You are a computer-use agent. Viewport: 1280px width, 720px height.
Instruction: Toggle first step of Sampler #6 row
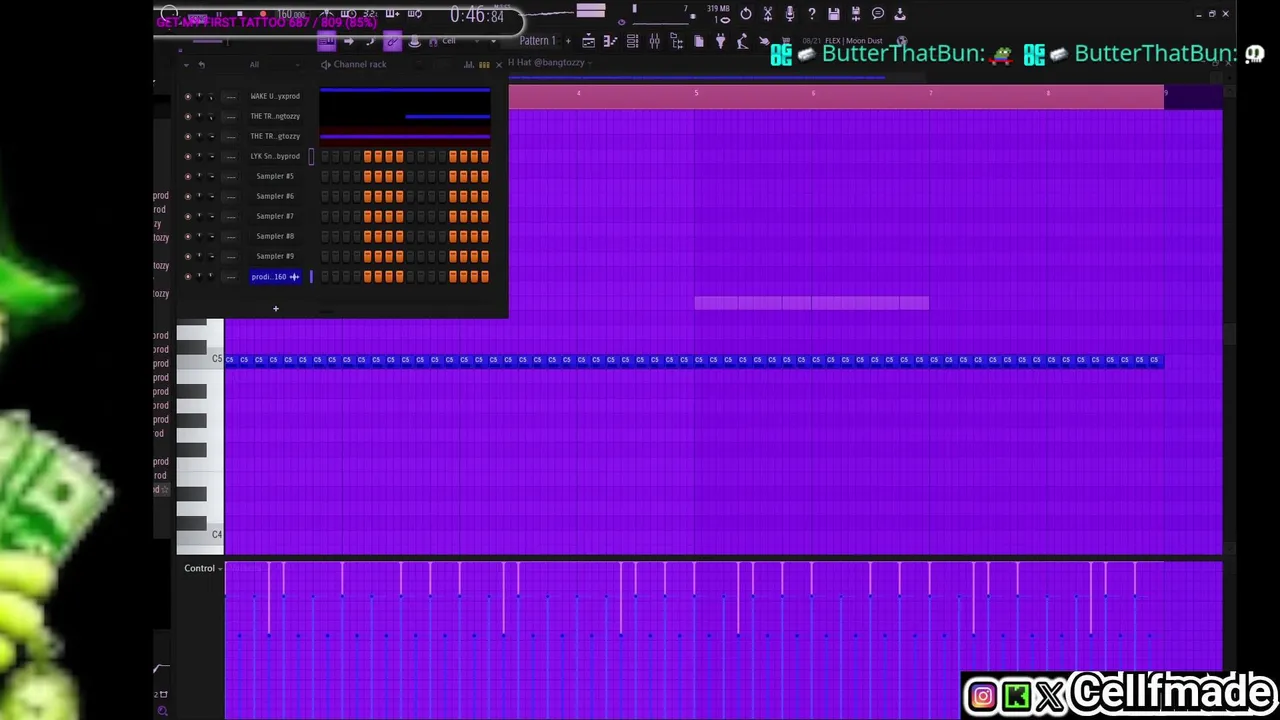pos(325,196)
